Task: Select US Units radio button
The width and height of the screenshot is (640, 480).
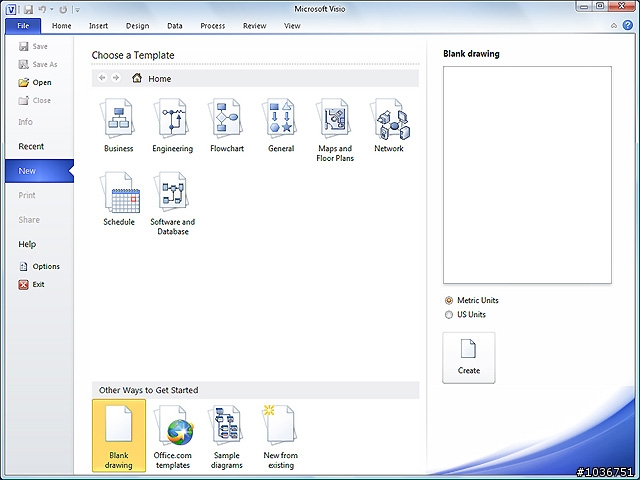Action: click(x=449, y=315)
